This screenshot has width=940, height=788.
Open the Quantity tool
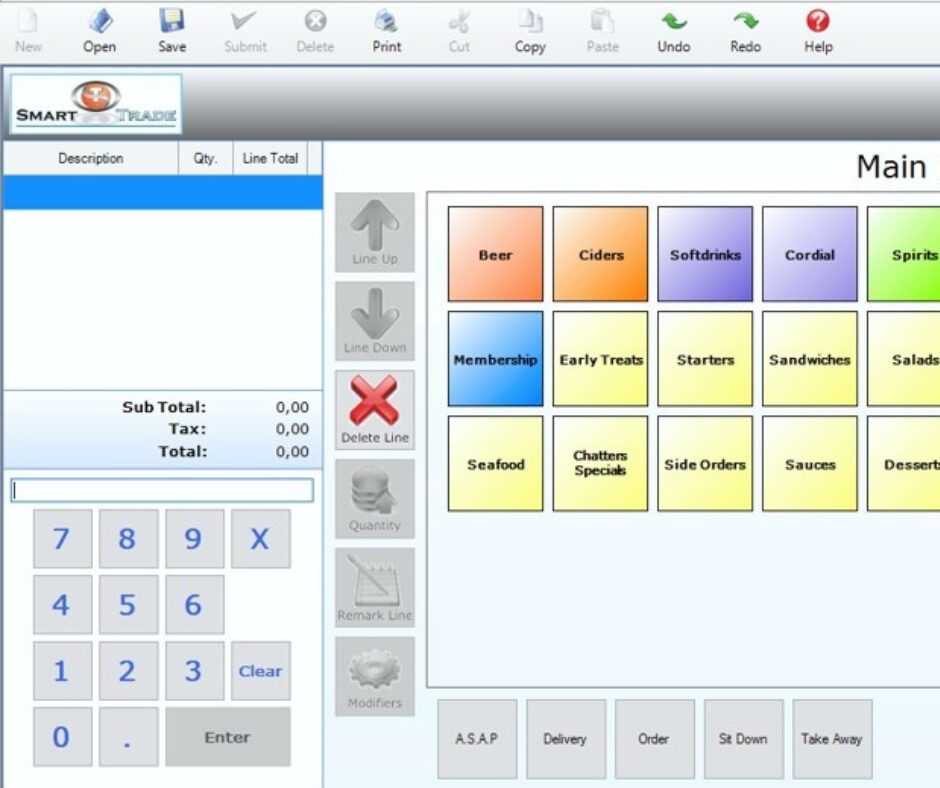tap(374, 498)
